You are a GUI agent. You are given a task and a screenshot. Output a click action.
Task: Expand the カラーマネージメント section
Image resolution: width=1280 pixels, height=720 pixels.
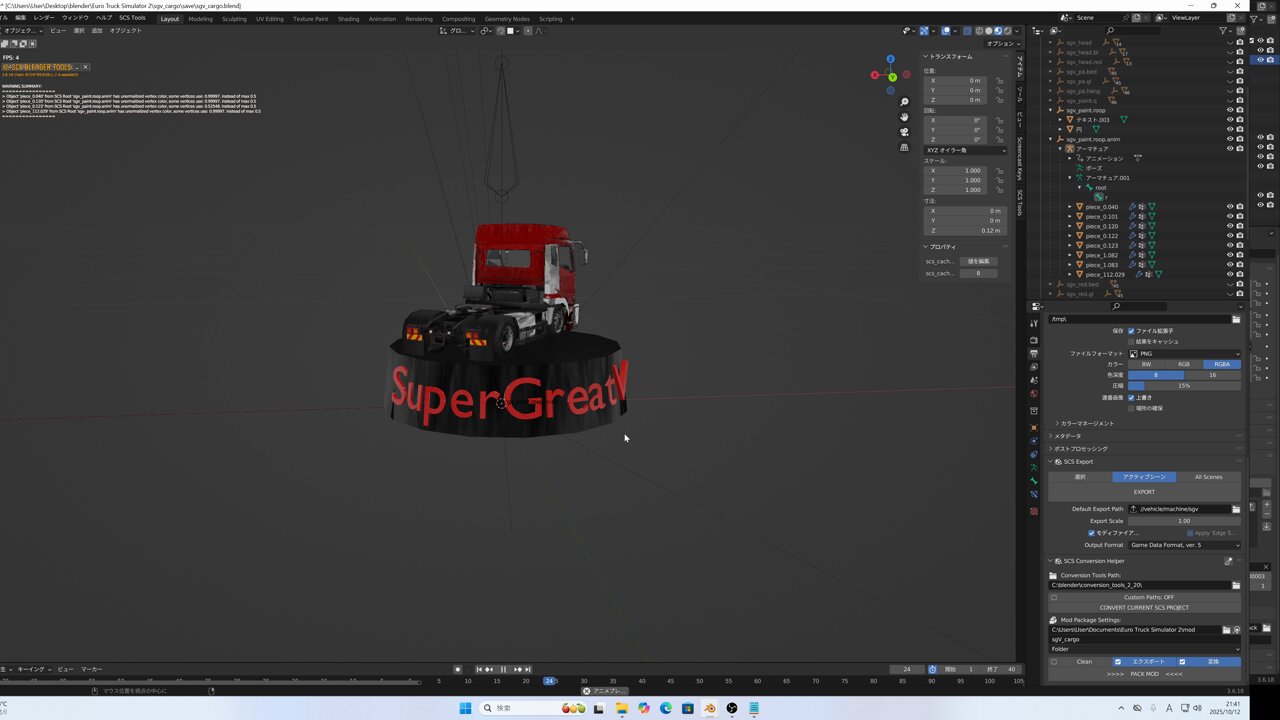click(1087, 423)
